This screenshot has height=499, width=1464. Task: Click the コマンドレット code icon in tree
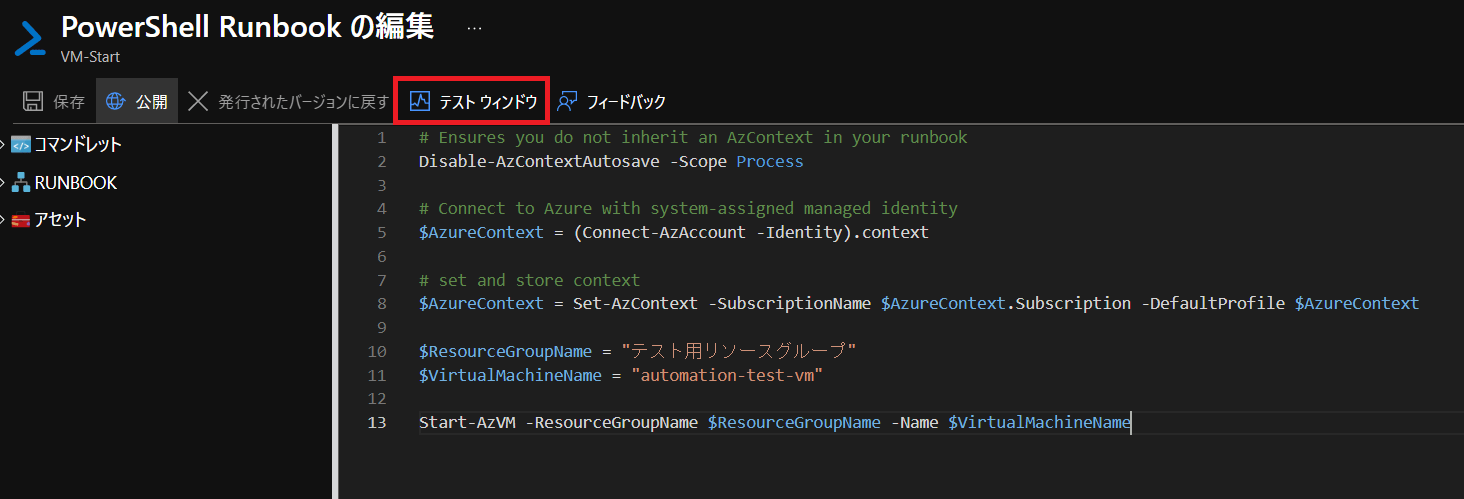(x=21, y=145)
